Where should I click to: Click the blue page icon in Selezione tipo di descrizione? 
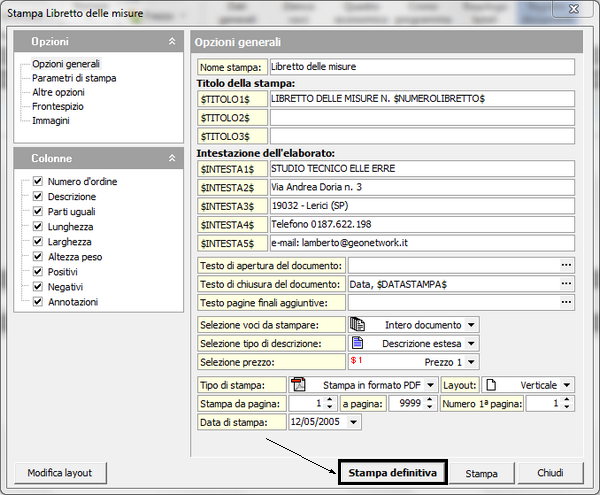point(356,343)
